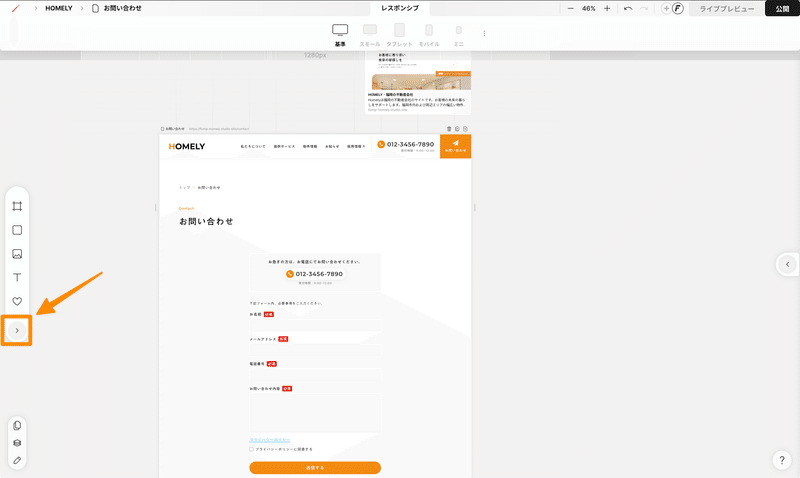
Task: Select the Box tool
Action: [17, 230]
